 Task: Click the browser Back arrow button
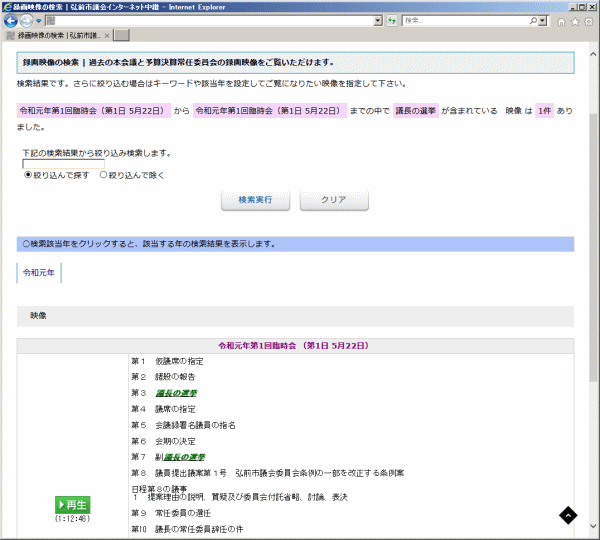pyautogui.click(x=11, y=21)
